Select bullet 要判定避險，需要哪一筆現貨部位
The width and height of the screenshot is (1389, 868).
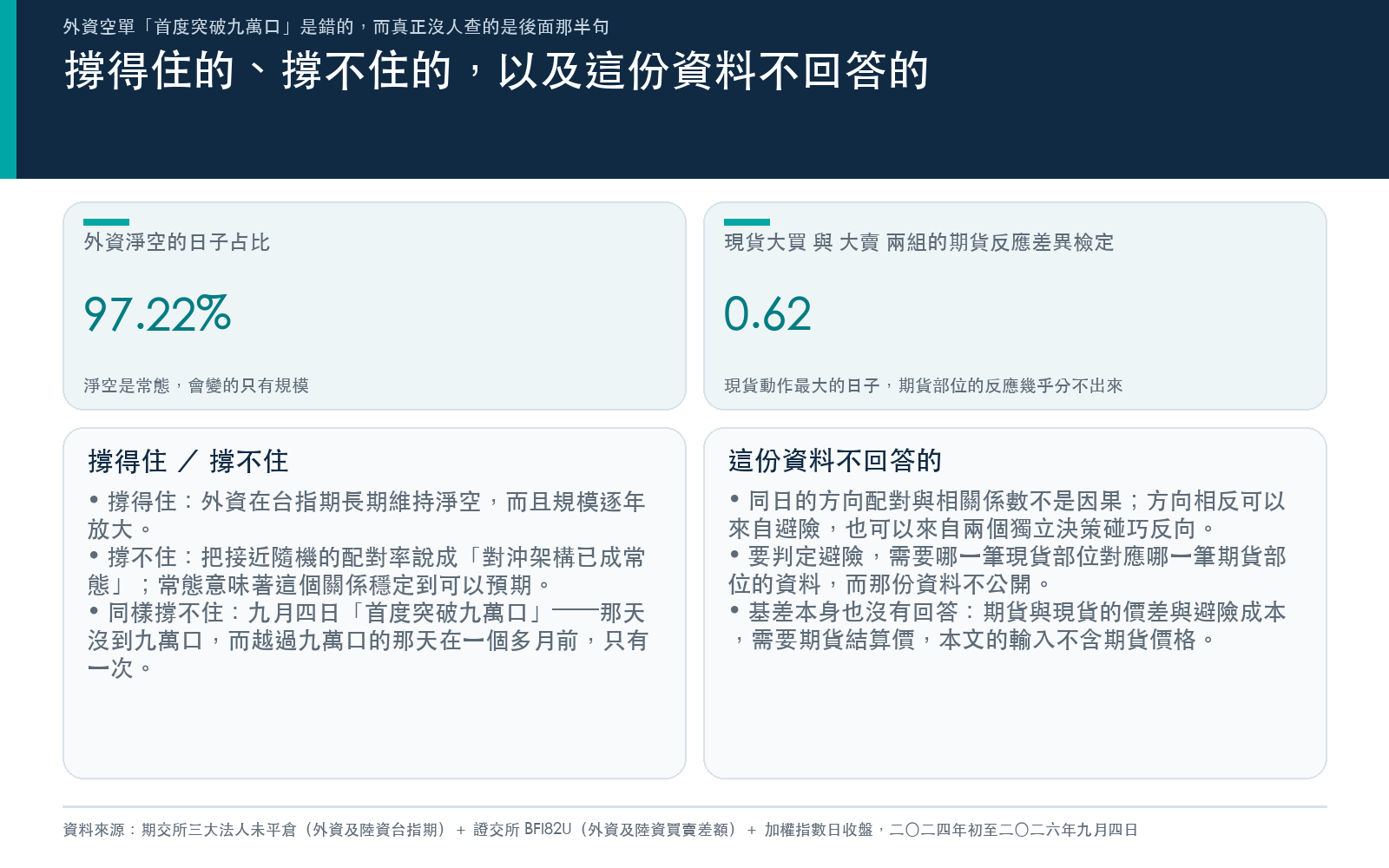coord(1007,570)
